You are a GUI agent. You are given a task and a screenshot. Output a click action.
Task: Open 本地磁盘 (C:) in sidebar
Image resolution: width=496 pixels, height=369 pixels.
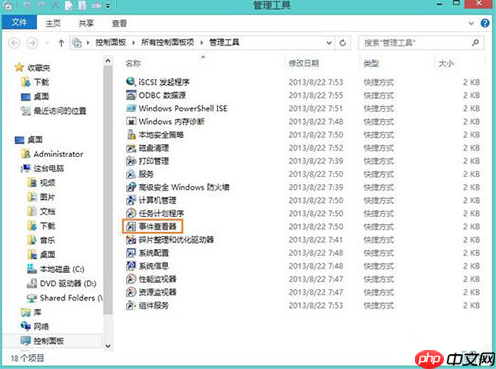tap(62, 269)
